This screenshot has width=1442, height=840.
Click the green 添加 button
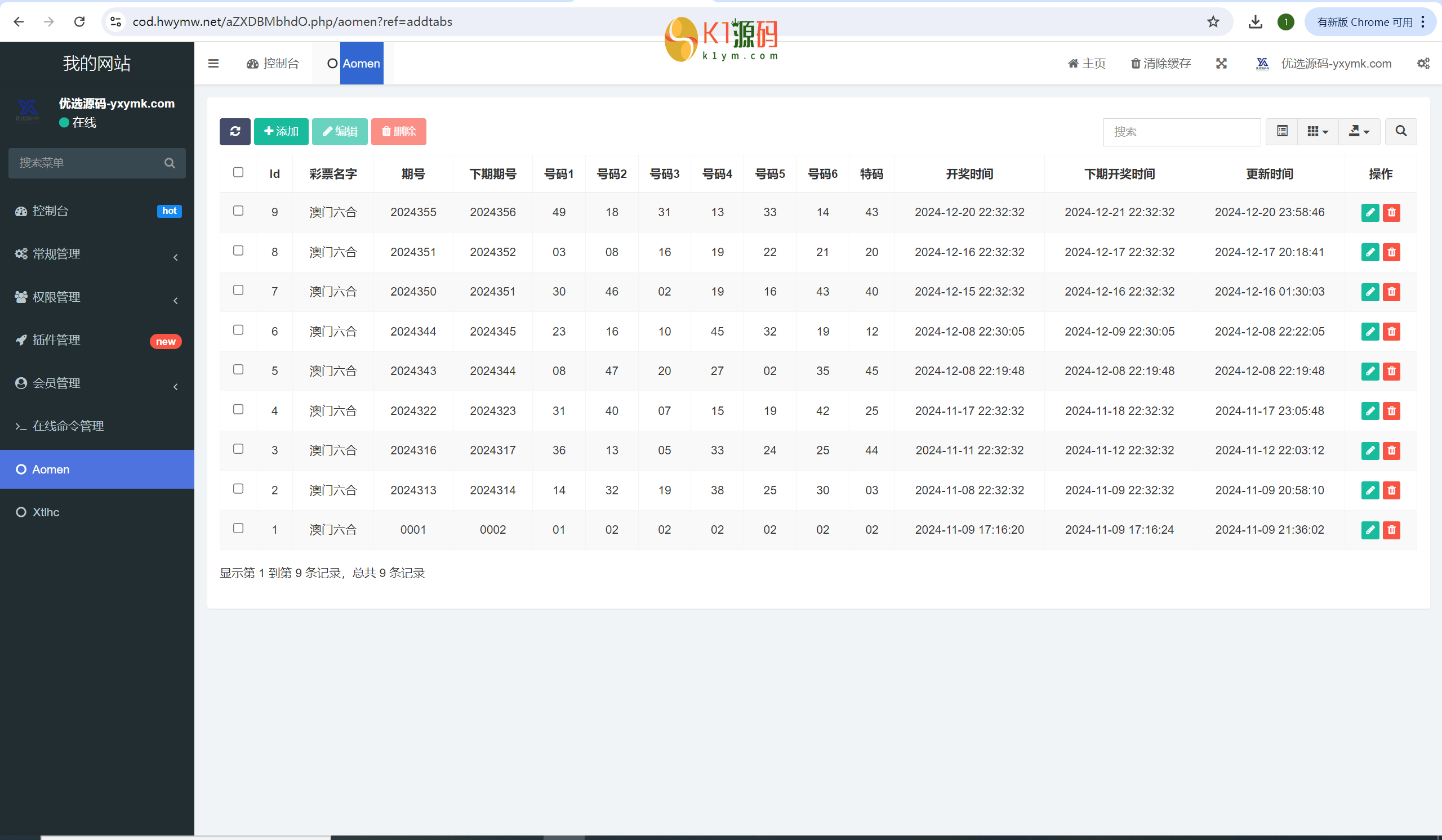[281, 132]
